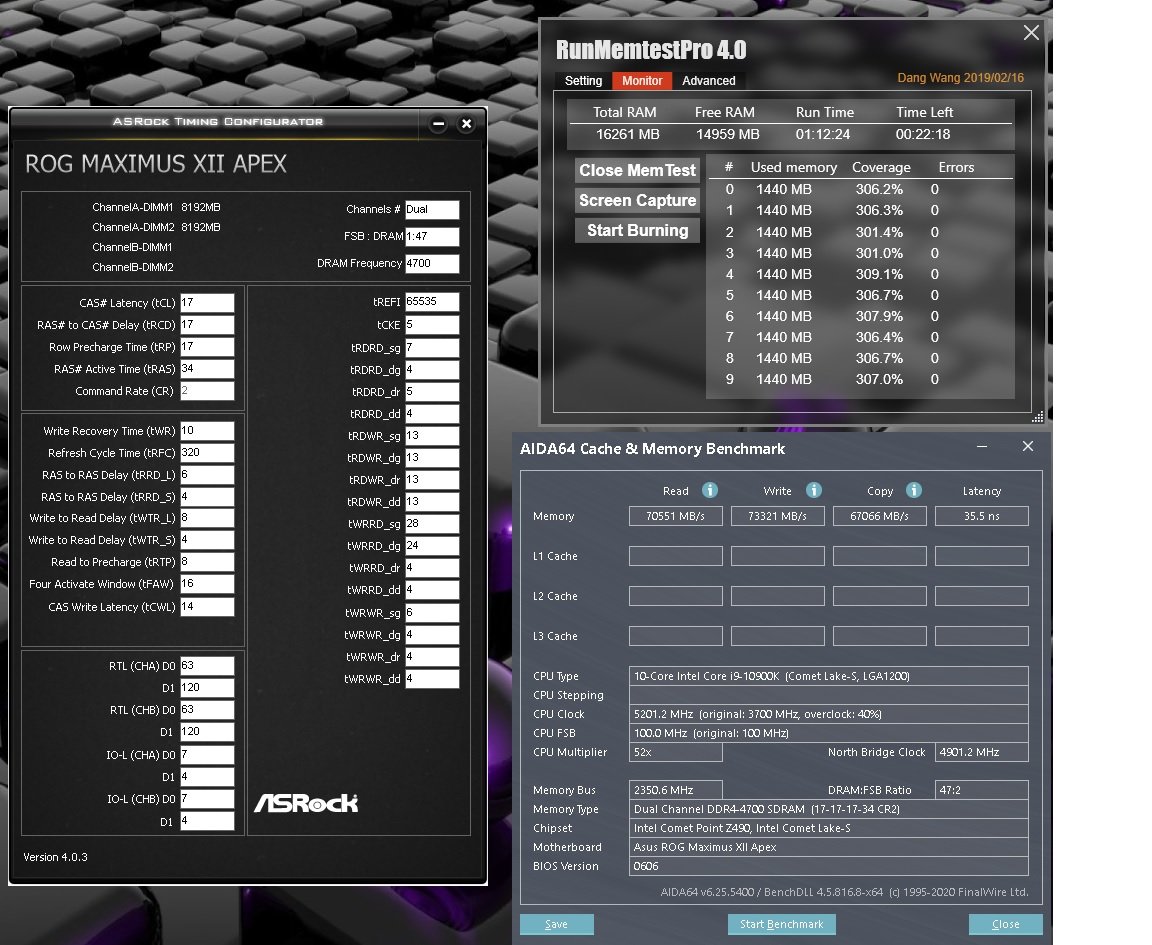Click the Copy info icon in AIDA64

[x=913, y=490]
